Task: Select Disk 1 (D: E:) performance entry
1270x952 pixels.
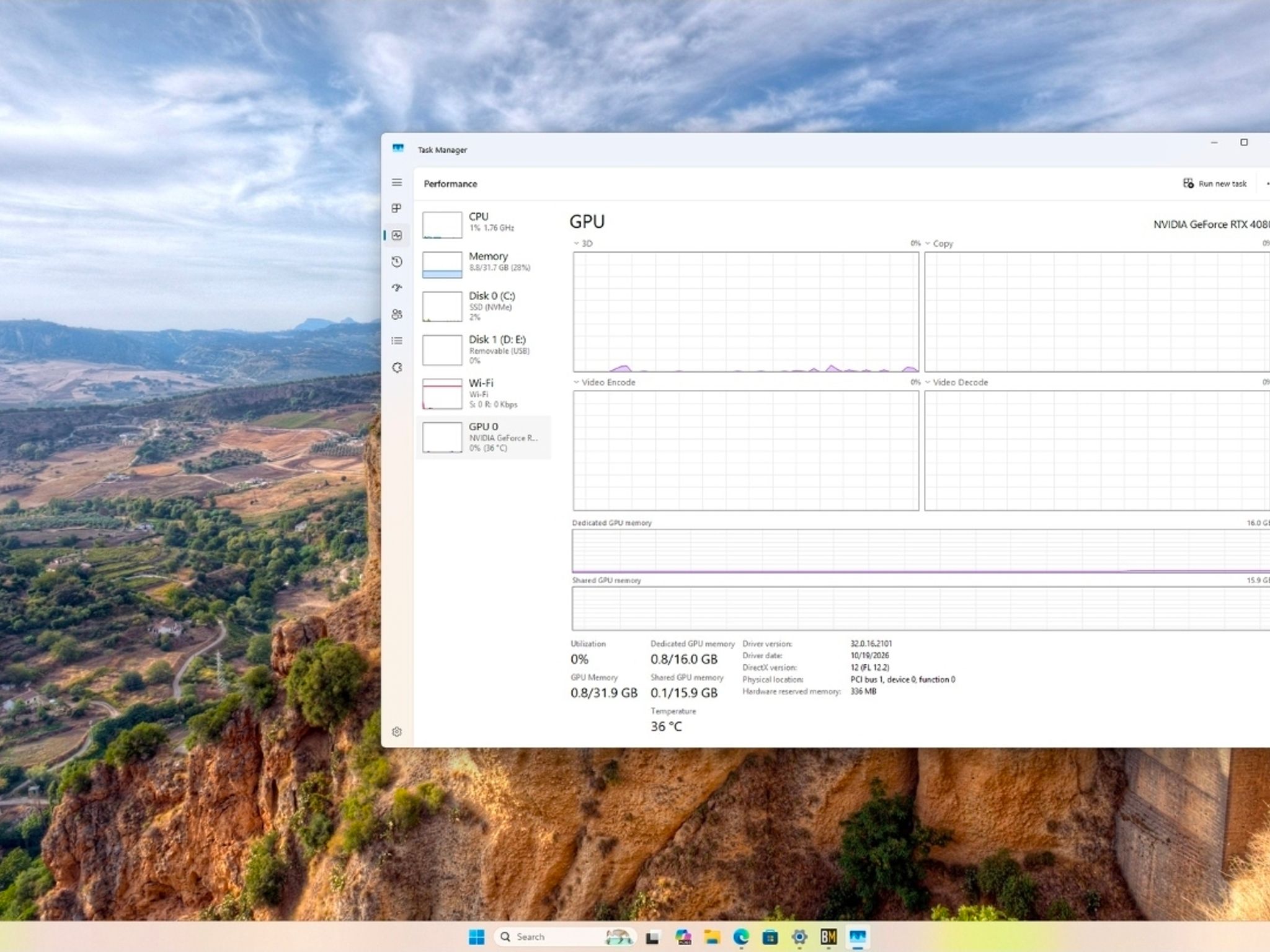Action: [484, 350]
